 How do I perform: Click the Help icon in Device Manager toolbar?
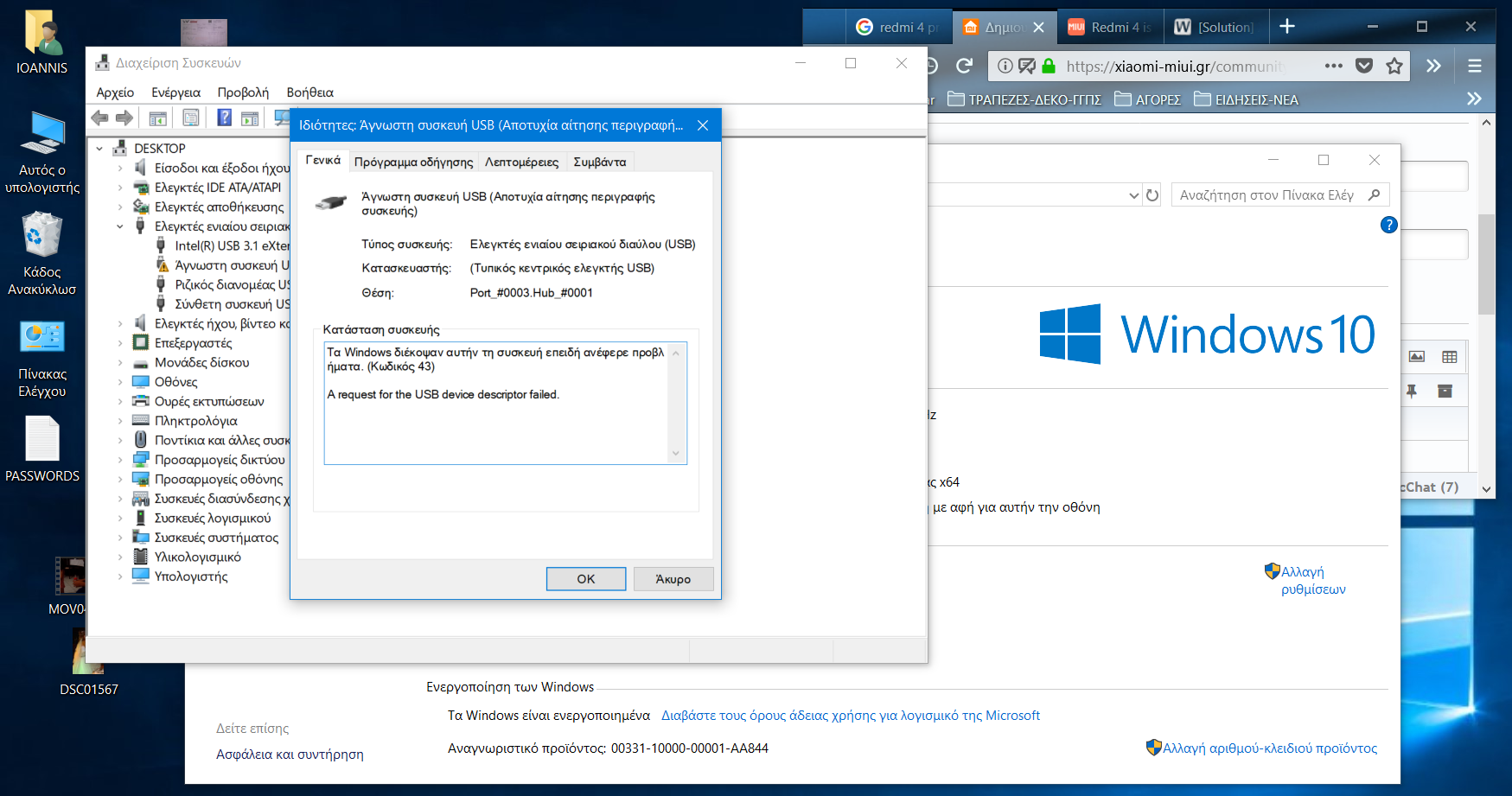(x=224, y=118)
